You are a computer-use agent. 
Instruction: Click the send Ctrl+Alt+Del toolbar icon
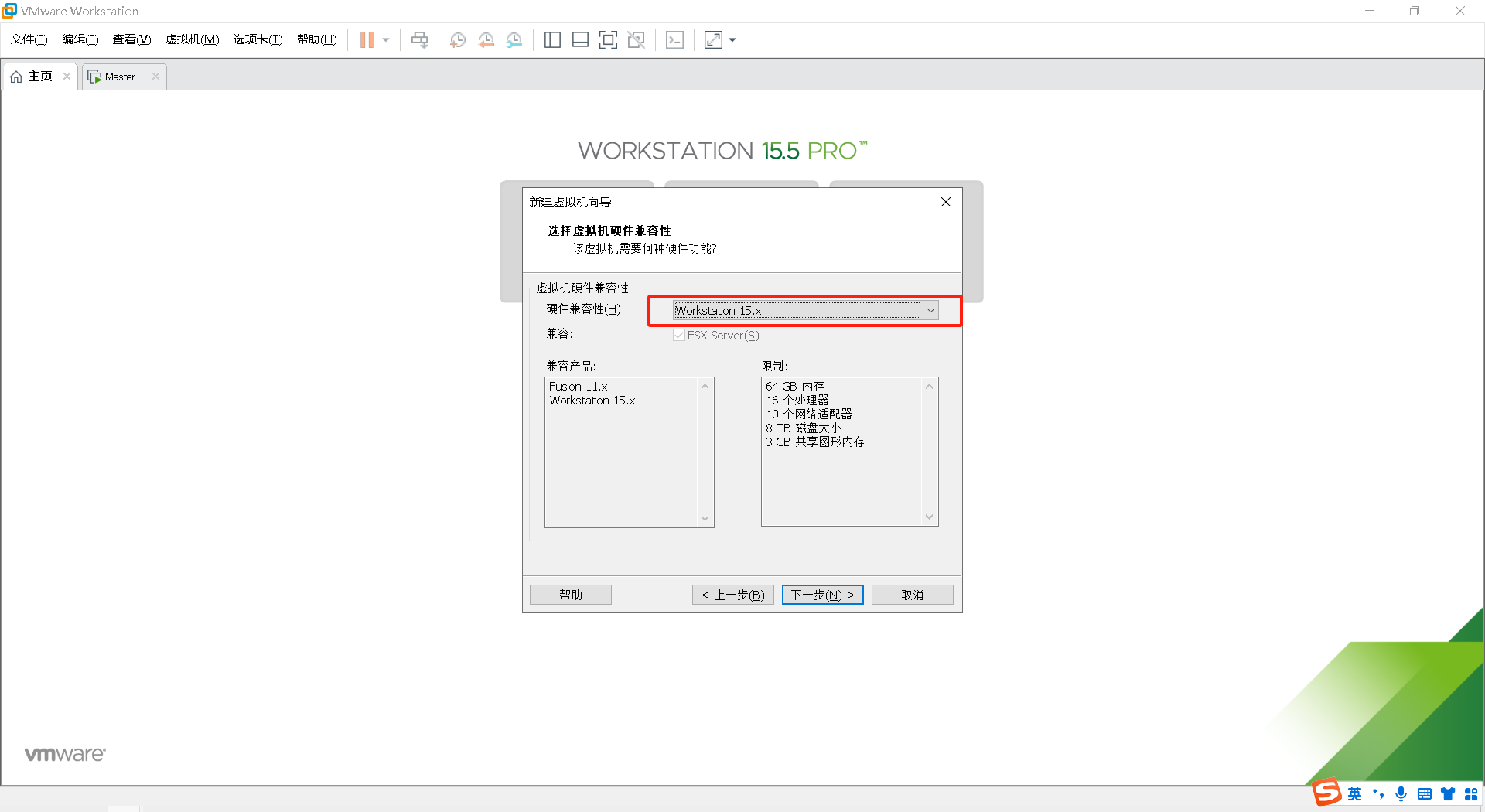pos(419,40)
